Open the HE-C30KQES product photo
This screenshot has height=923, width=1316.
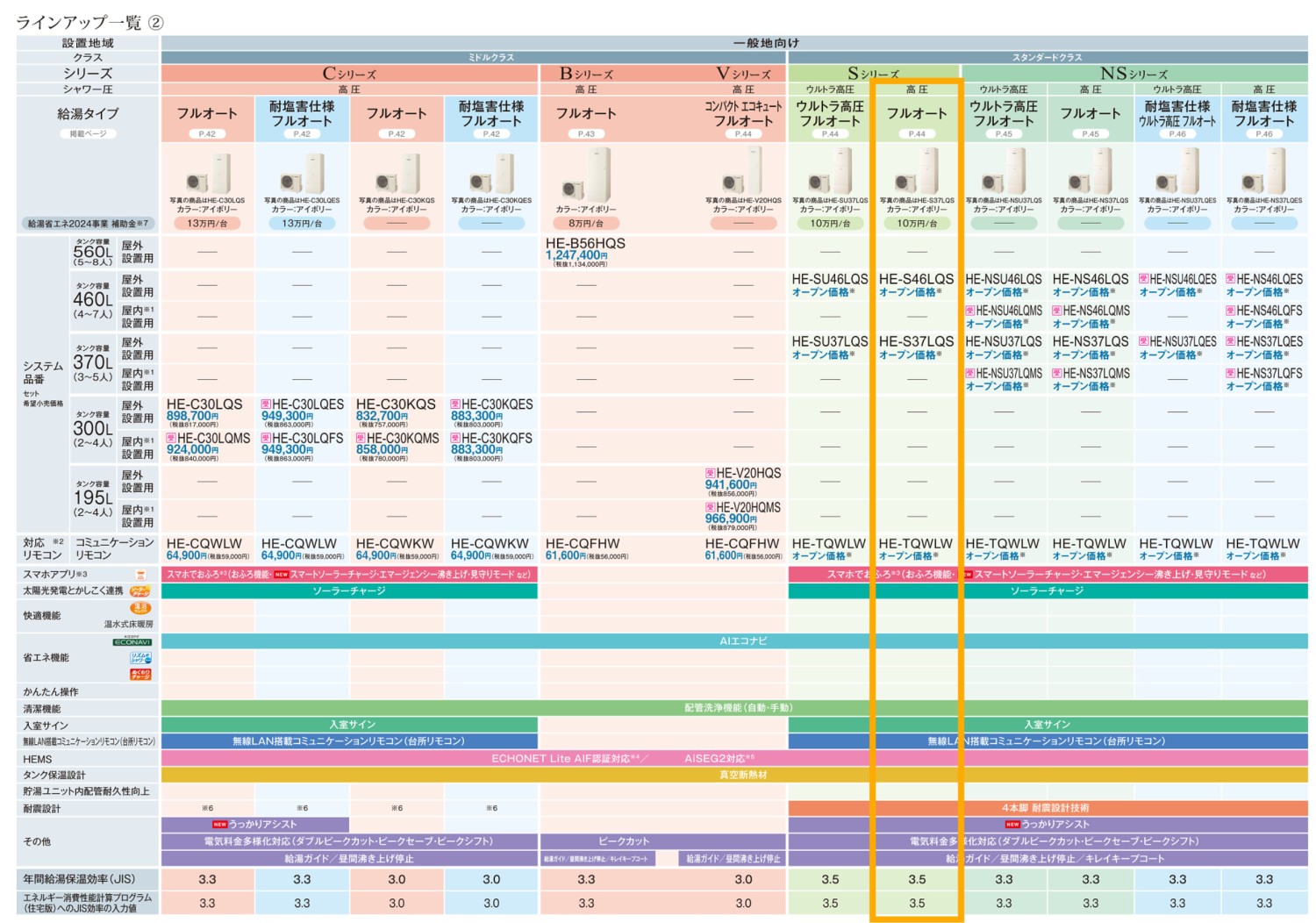[492, 173]
